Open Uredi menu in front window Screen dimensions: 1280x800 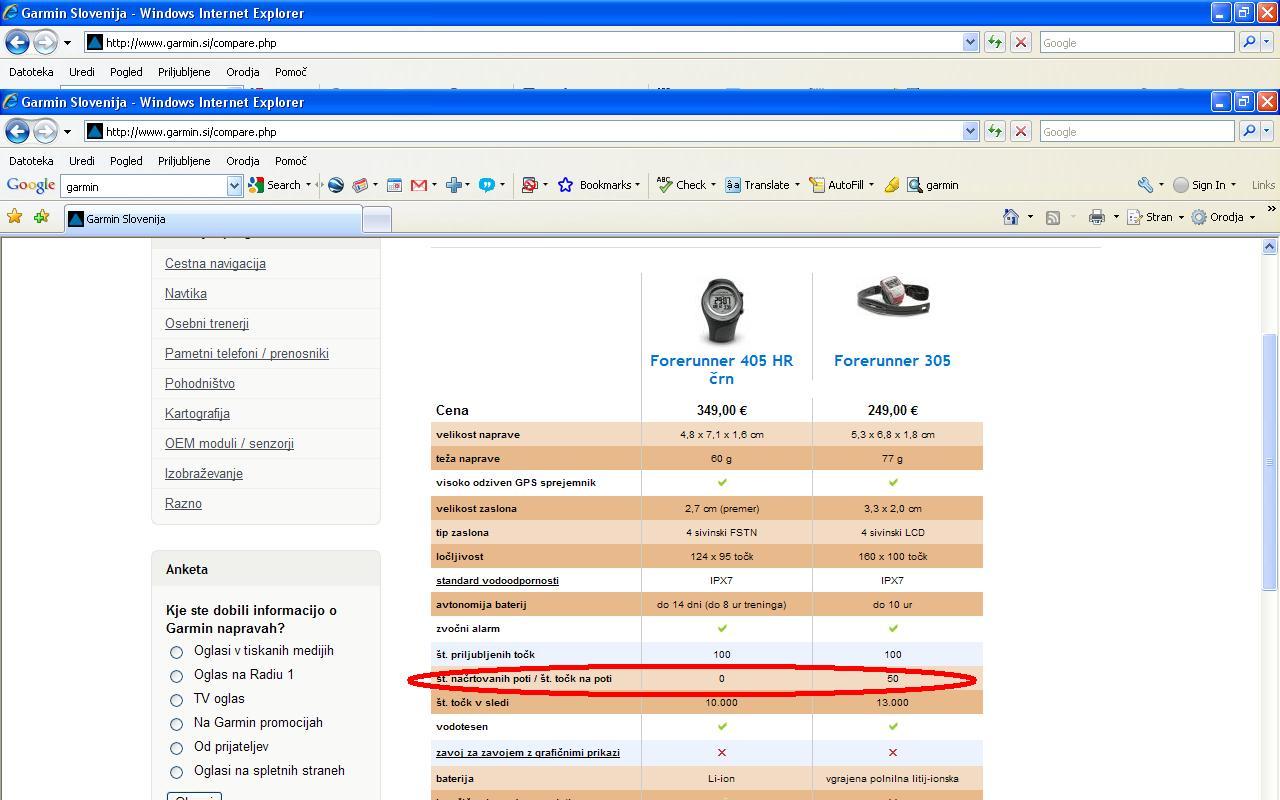coord(82,161)
